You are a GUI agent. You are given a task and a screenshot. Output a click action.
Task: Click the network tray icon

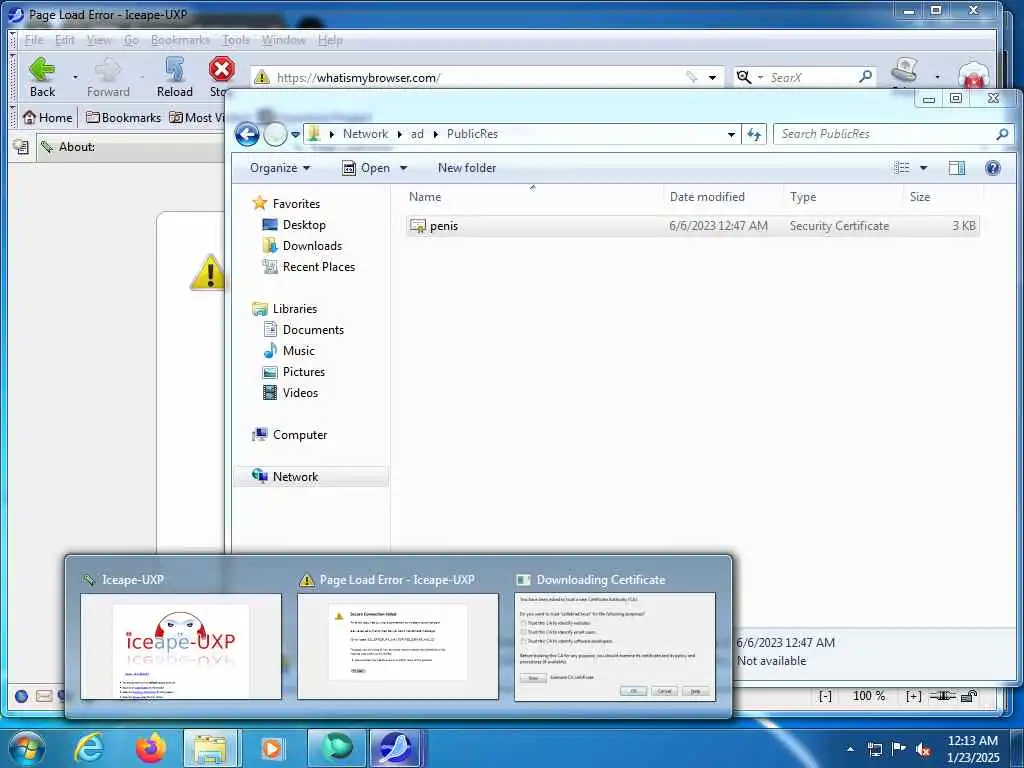[874, 749]
